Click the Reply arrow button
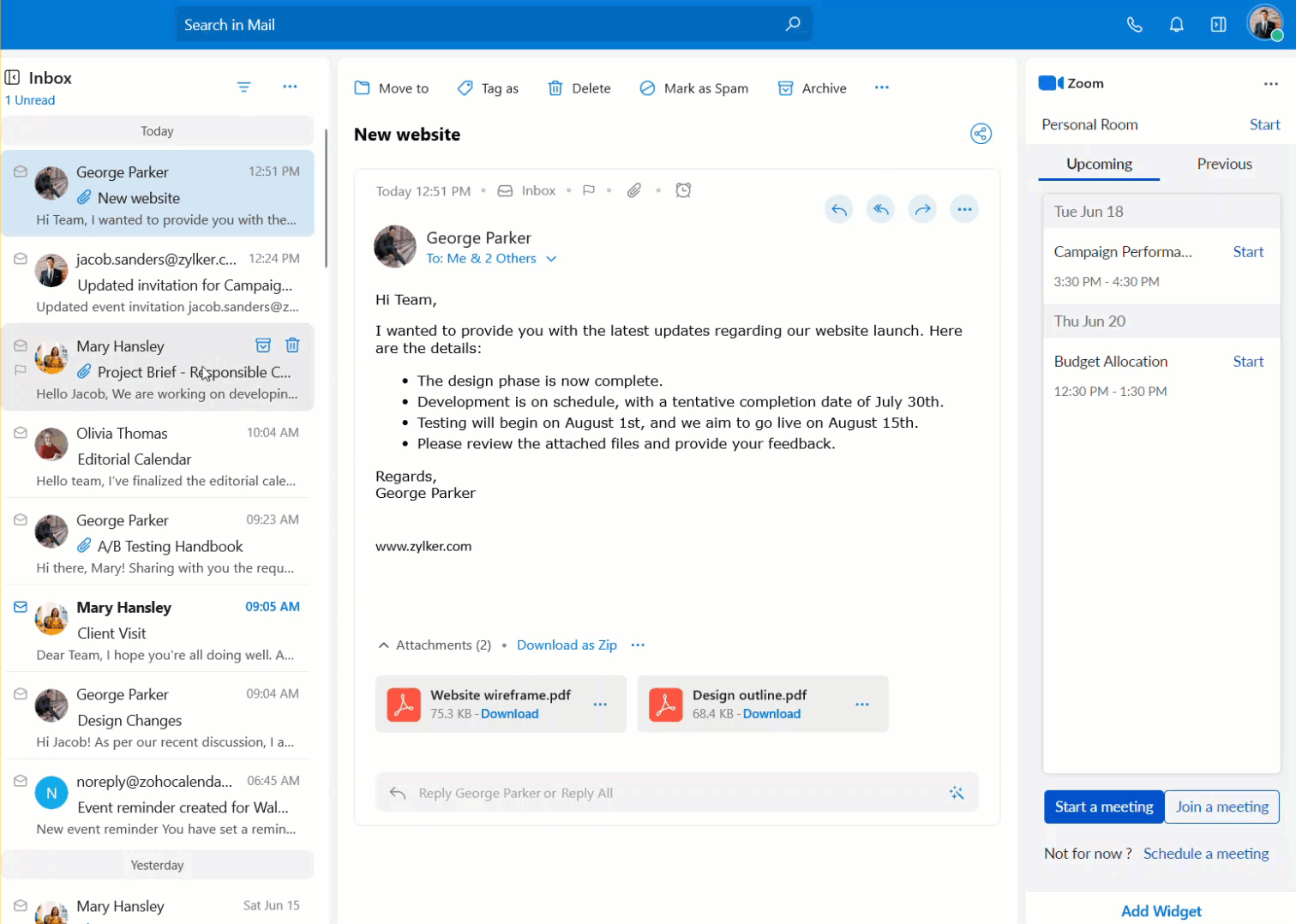The height and width of the screenshot is (924, 1296). 839,209
